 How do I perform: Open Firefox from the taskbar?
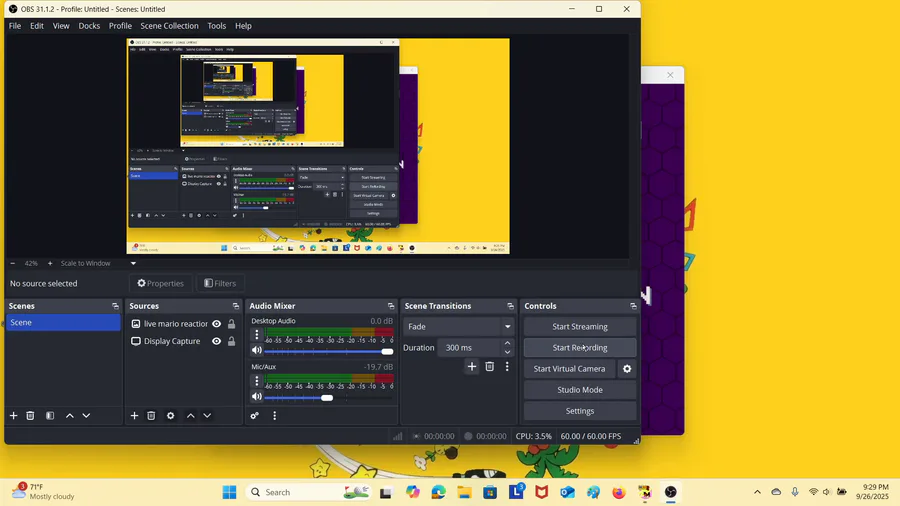[619, 492]
